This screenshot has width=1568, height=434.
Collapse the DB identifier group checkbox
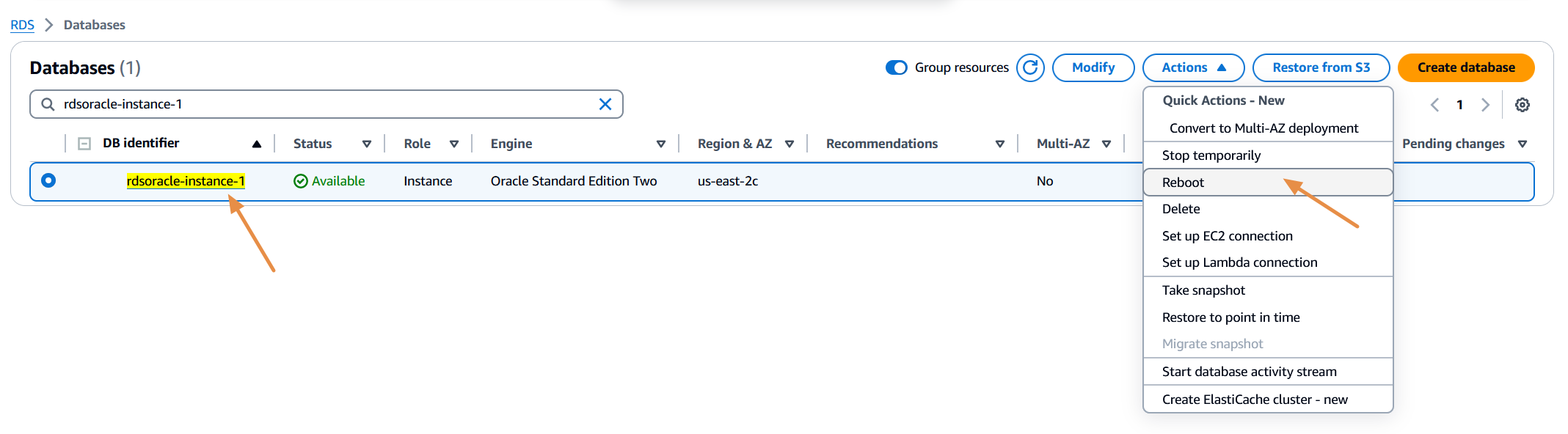pos(84,144)
